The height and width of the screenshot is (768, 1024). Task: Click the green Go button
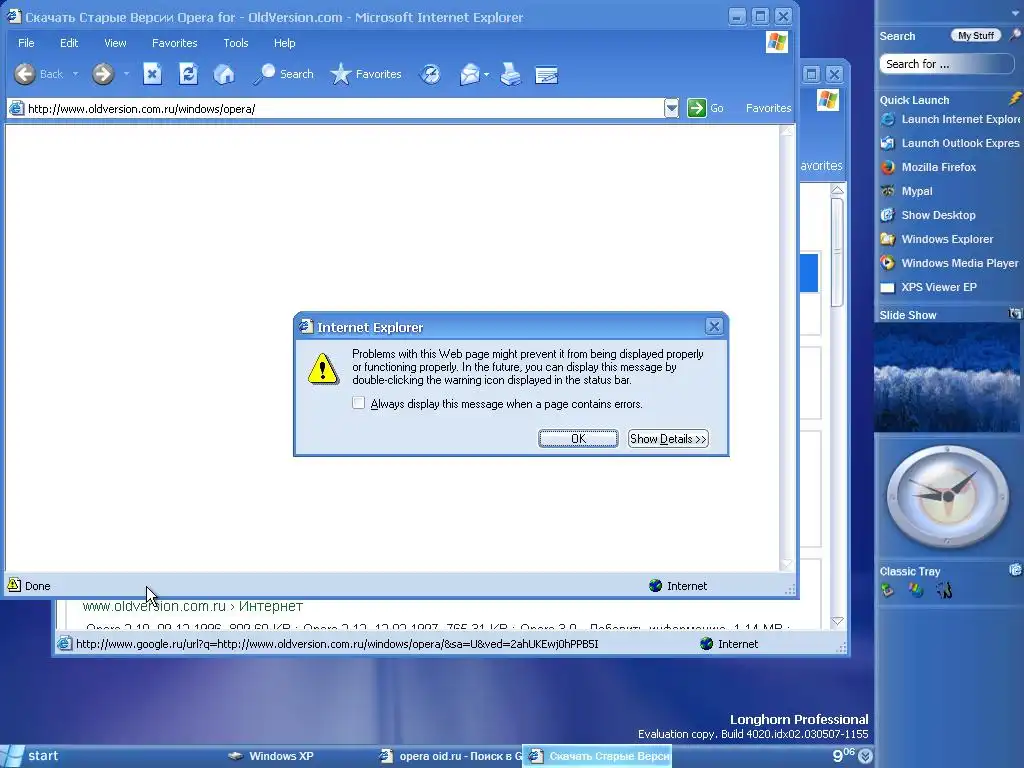[697, 108]
